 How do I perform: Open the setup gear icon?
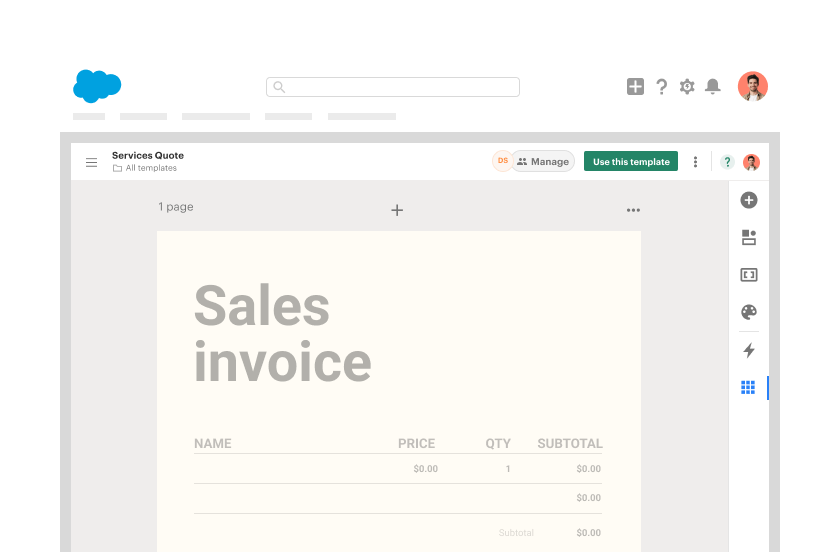pos(687,86)
